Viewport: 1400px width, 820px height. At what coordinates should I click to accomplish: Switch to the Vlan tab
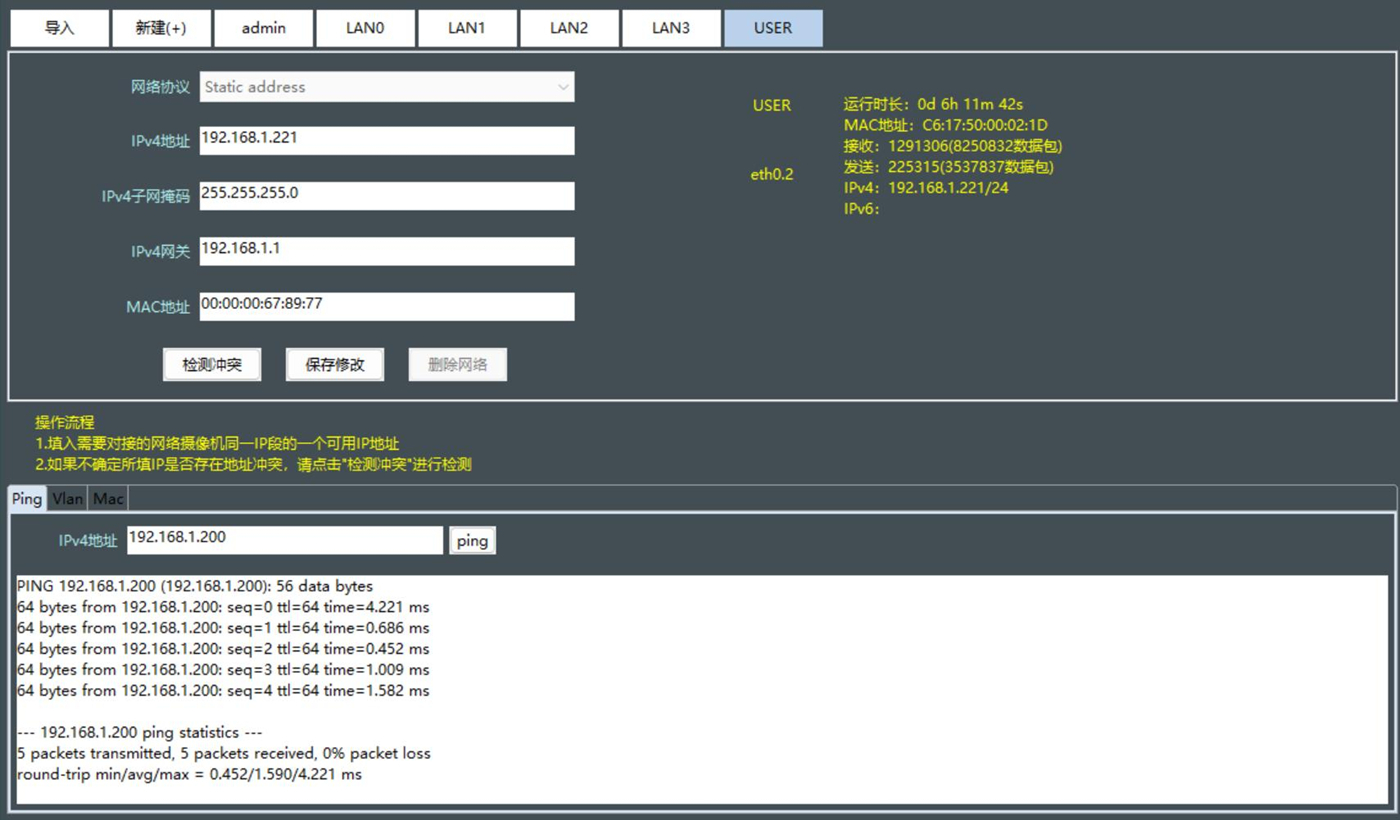coord(68,498)
